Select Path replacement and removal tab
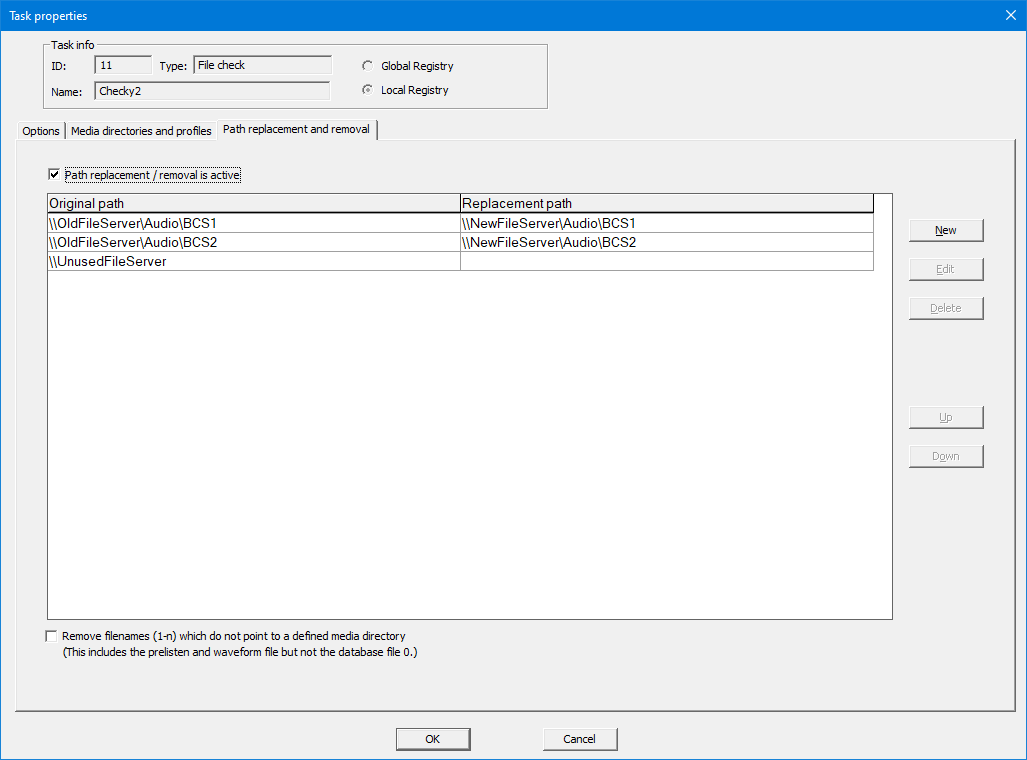Image resolution: width=1027 pixels, height=760 pixels. coord(296,130)
